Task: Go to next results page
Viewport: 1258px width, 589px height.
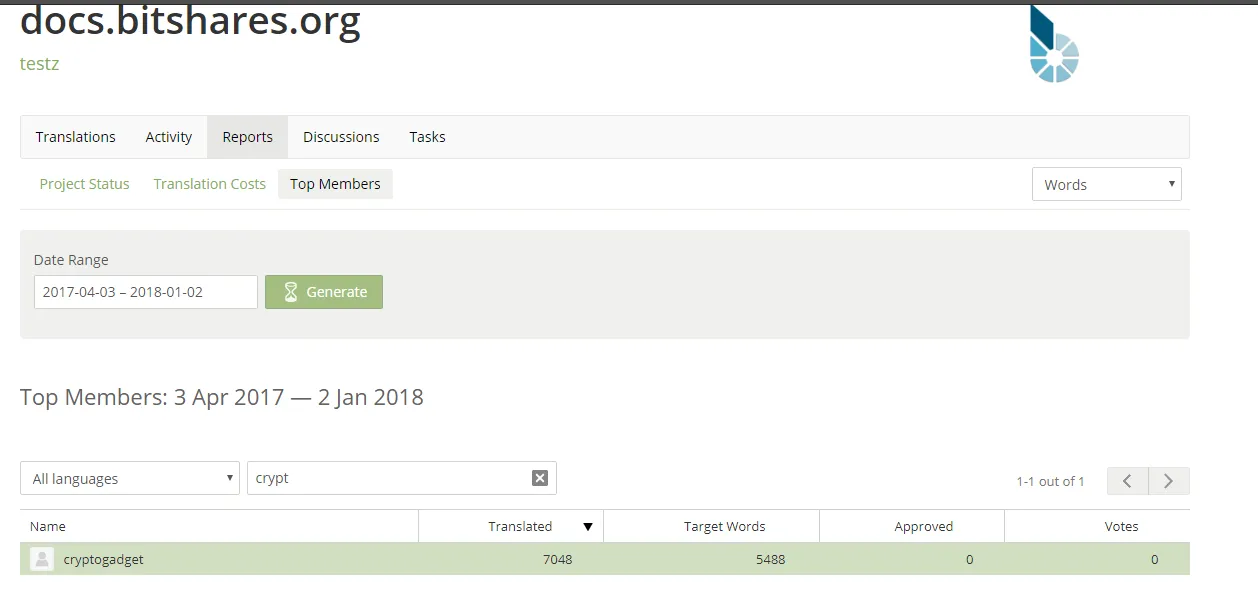Action: (x=1169, y=481)
